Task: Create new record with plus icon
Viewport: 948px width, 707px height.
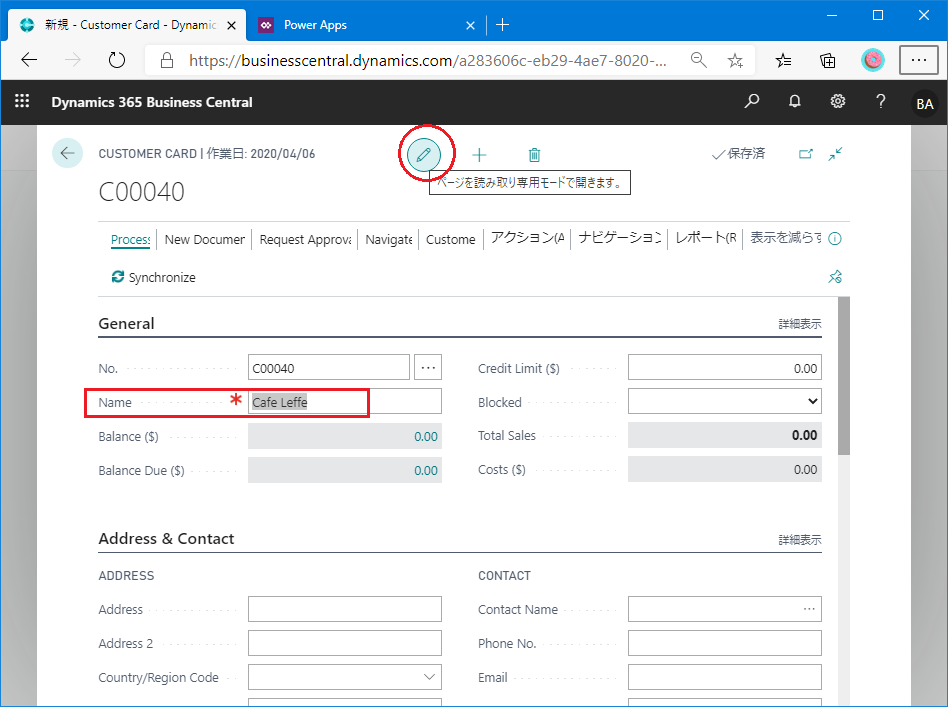Action: pos(479,155)
